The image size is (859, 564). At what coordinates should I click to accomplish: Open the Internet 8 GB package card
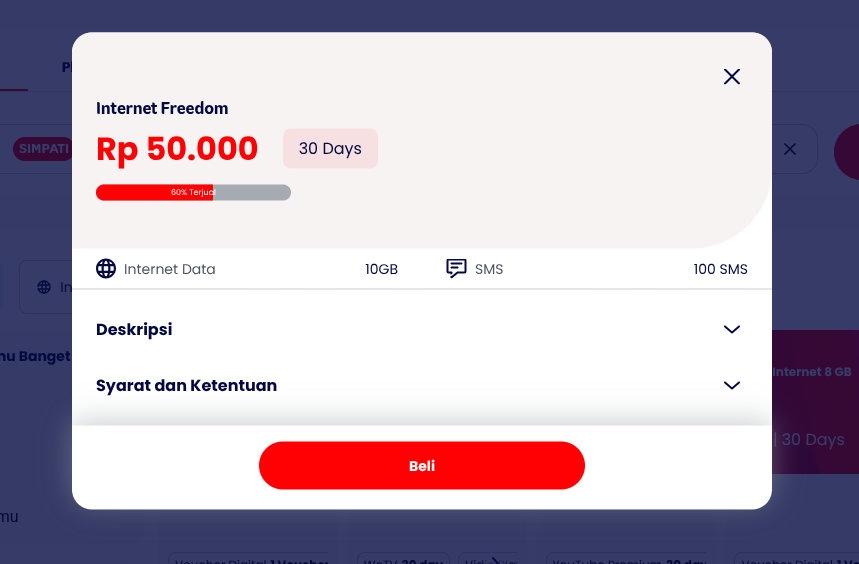pos(814,400)
